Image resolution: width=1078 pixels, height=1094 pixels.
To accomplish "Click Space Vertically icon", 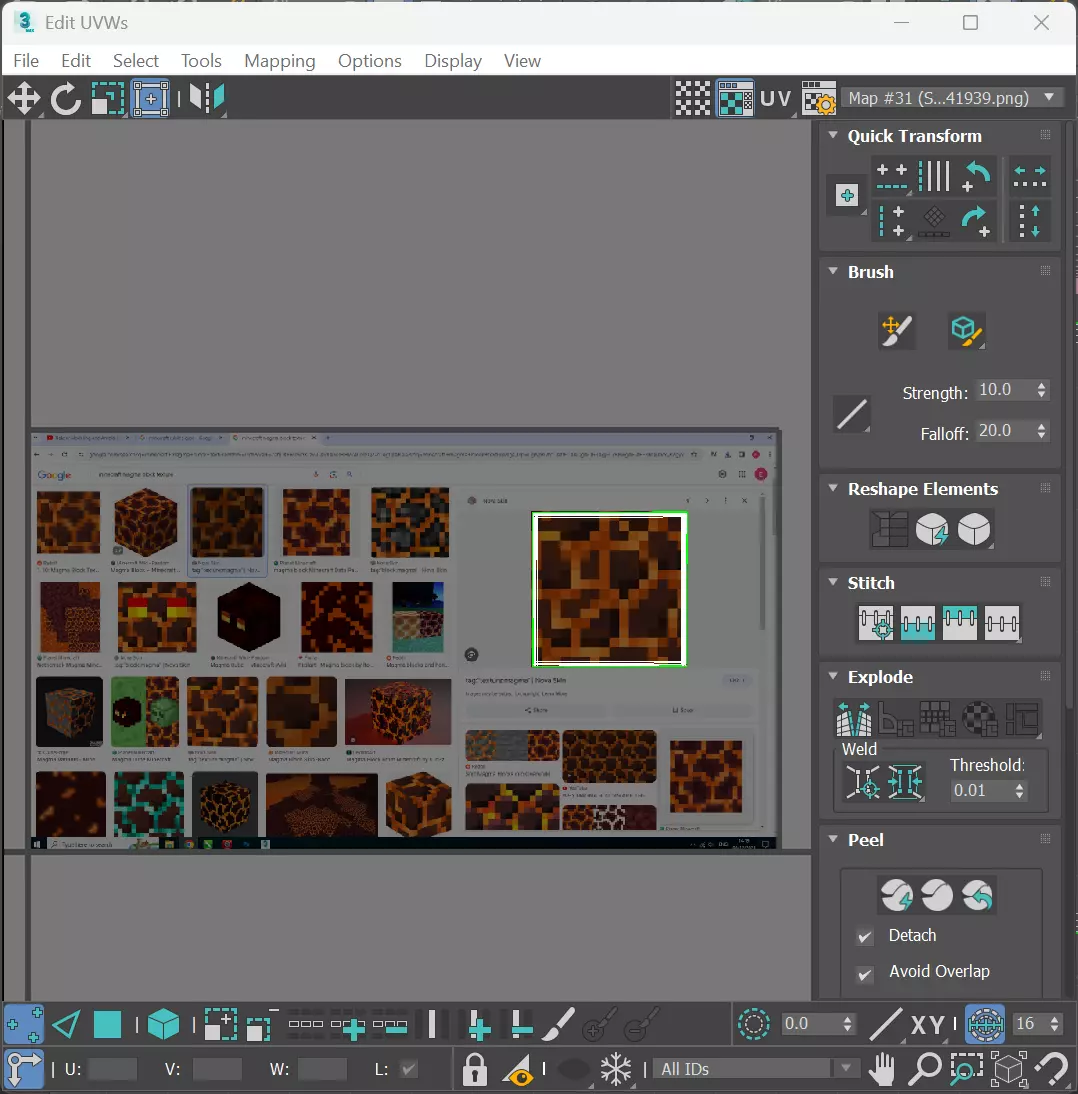I will click(x=1029, y=222).
